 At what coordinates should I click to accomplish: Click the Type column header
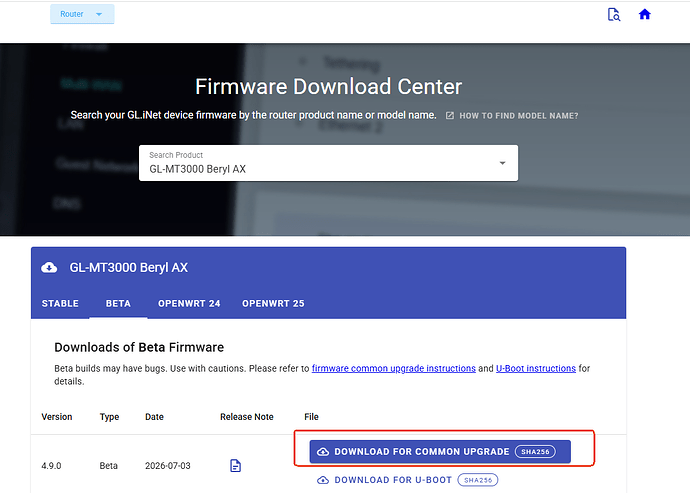109,417
